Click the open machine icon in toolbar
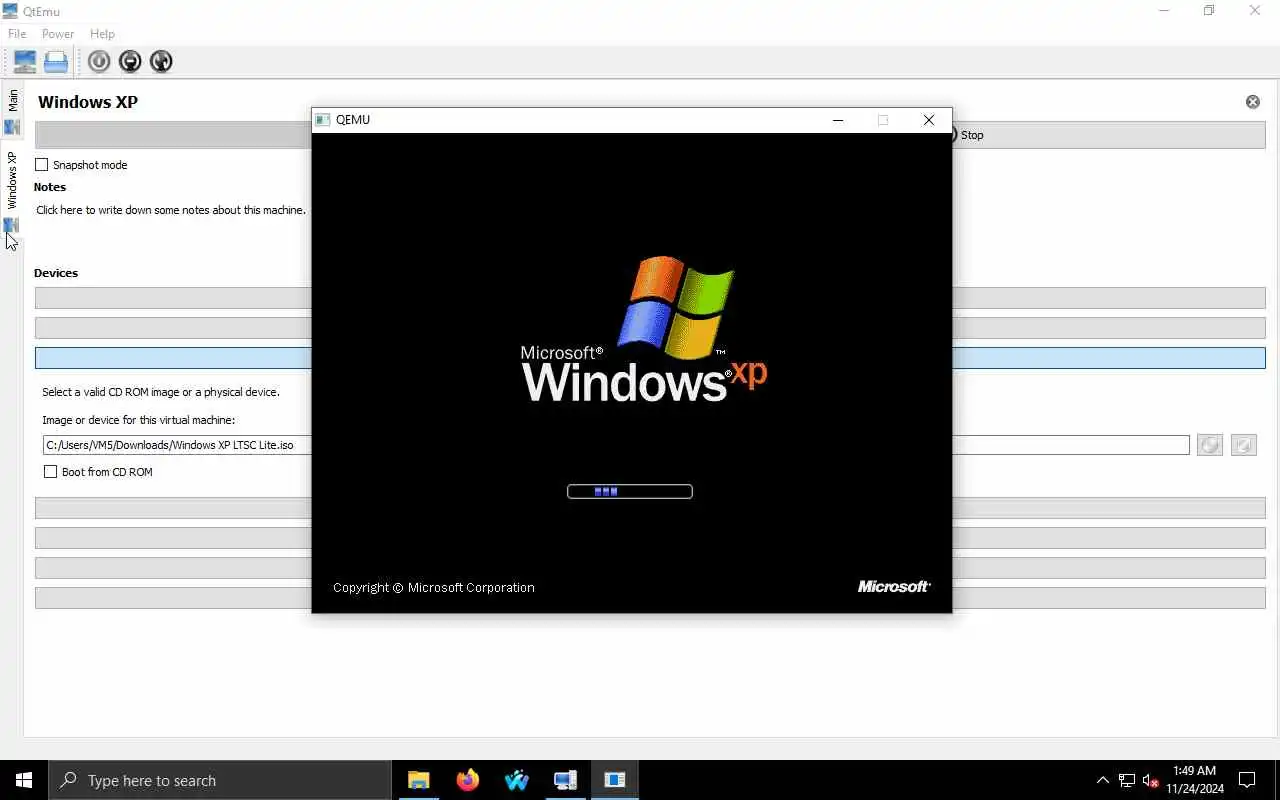This screenshot has width=1280, height=800. click(56, 62)
